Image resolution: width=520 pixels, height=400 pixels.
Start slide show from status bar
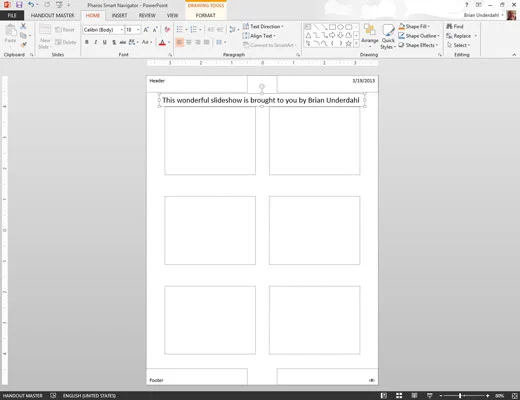(430, 396)
